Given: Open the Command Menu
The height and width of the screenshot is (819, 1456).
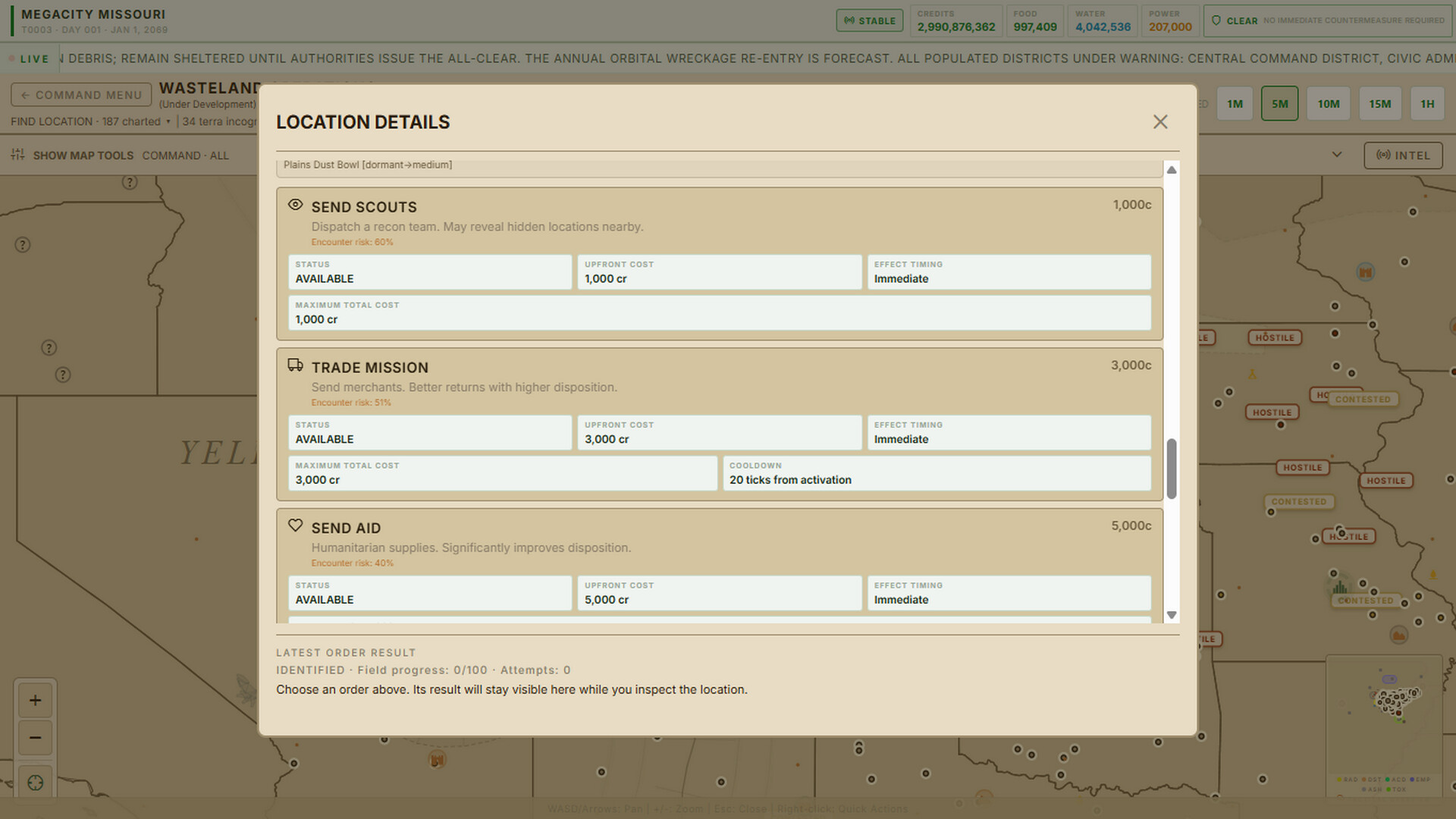Looking at the screenshot, I should pos(81,95).
